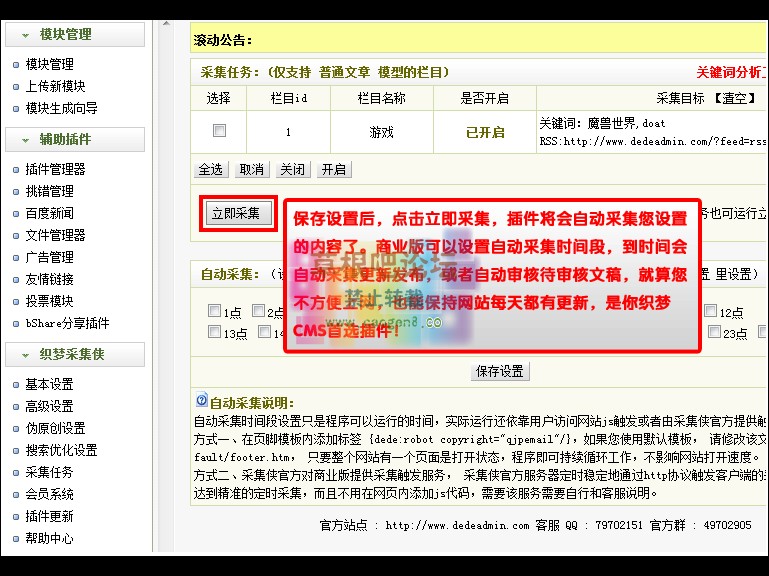This screenshot has height=576, width=769.
Task: Check the 13点 hour checkbox
Action: click(214, 332)
